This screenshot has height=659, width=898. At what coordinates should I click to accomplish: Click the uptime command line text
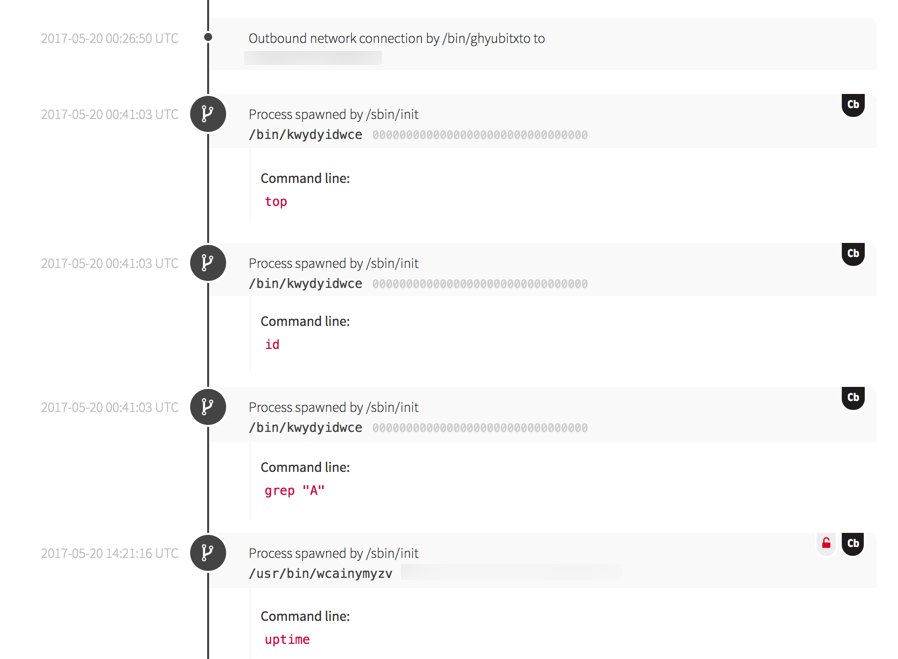287,640
